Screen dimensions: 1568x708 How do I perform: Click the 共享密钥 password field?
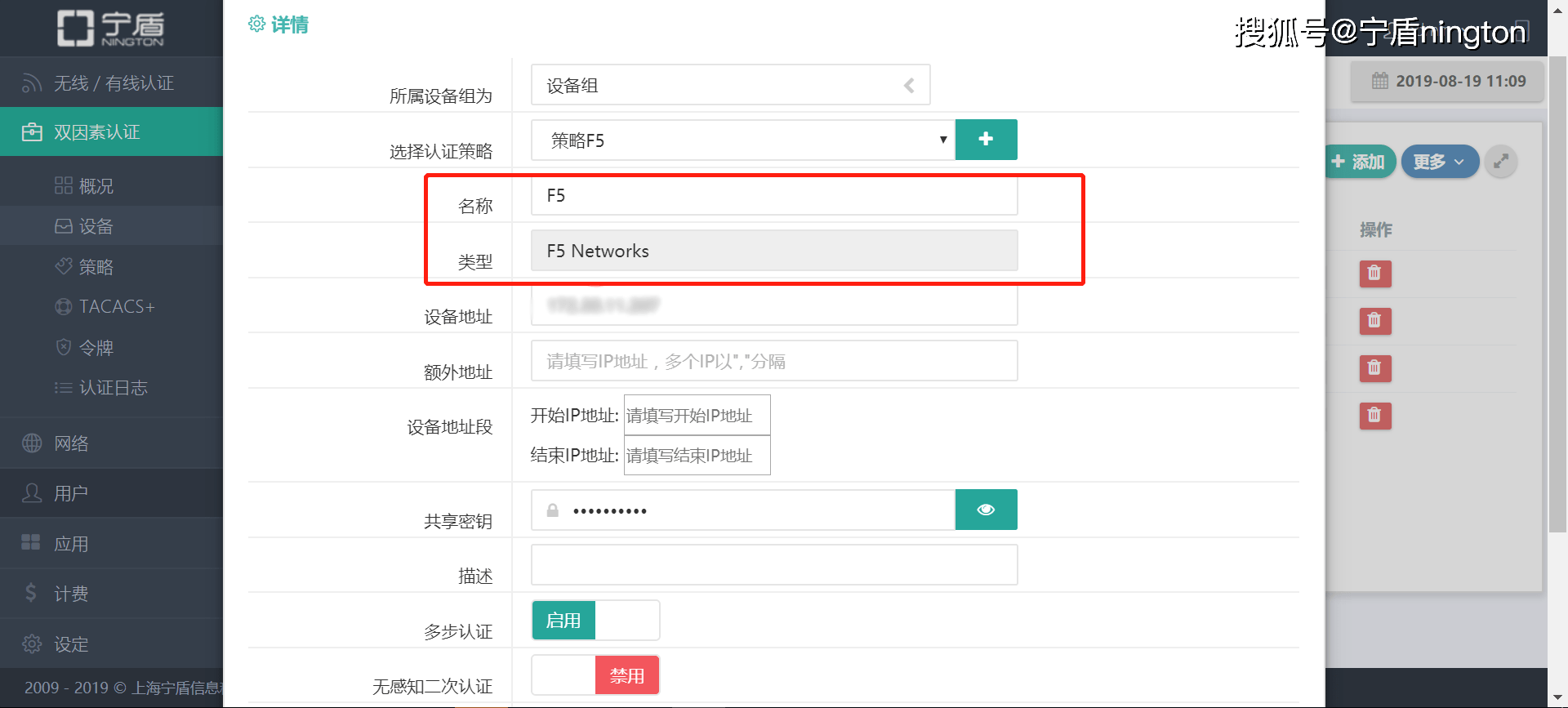[x=742, y=510]
